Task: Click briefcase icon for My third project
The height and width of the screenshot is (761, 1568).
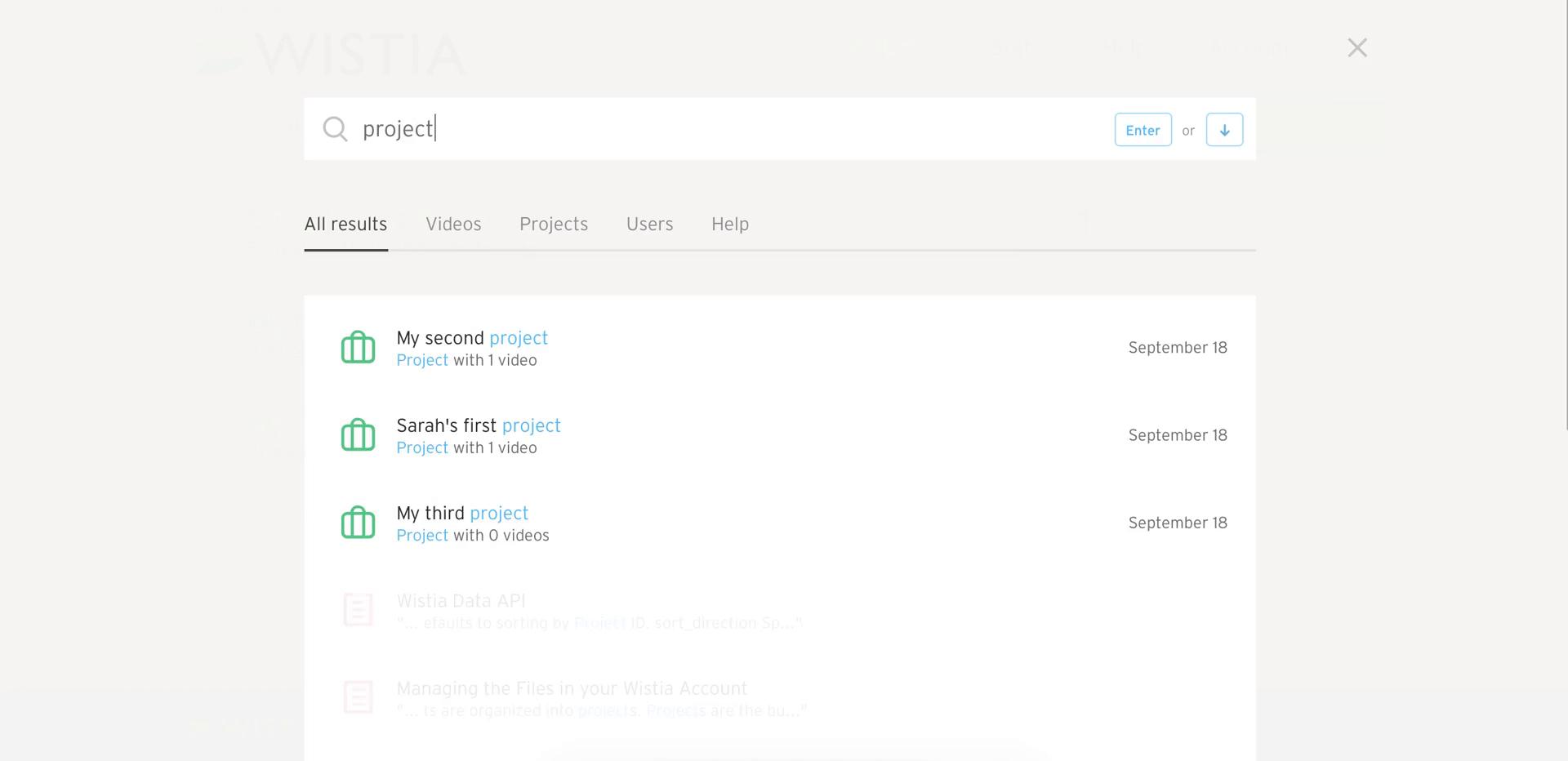Action: click(358, 523)
